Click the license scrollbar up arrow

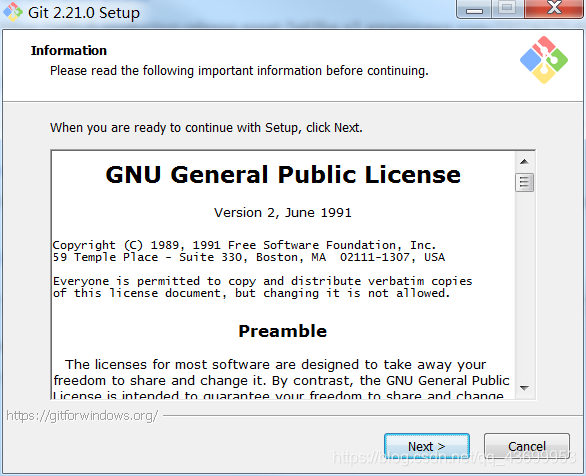(x=524, y=161)
